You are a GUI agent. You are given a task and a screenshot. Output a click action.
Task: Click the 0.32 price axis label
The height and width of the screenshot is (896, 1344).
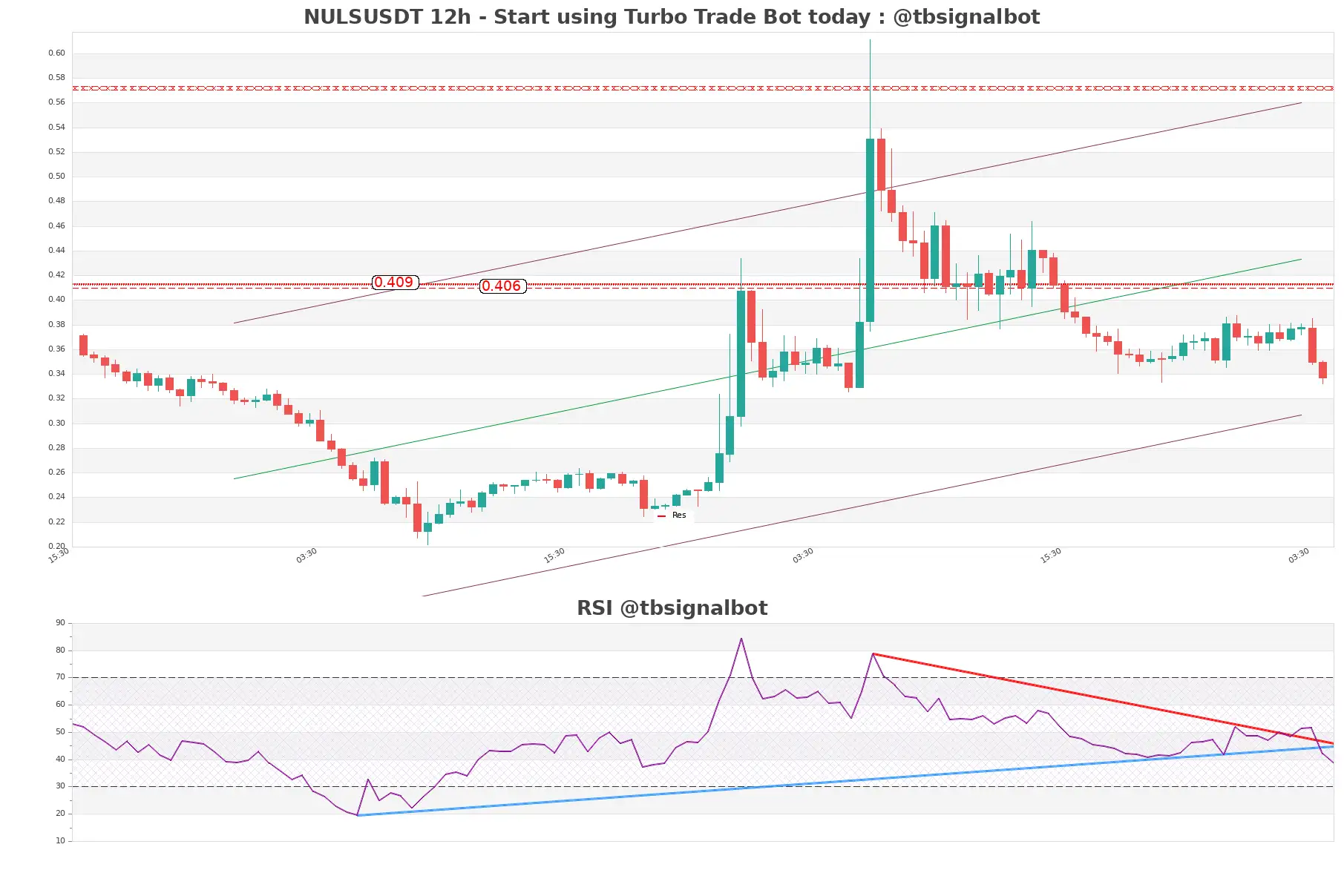(56, 398)
